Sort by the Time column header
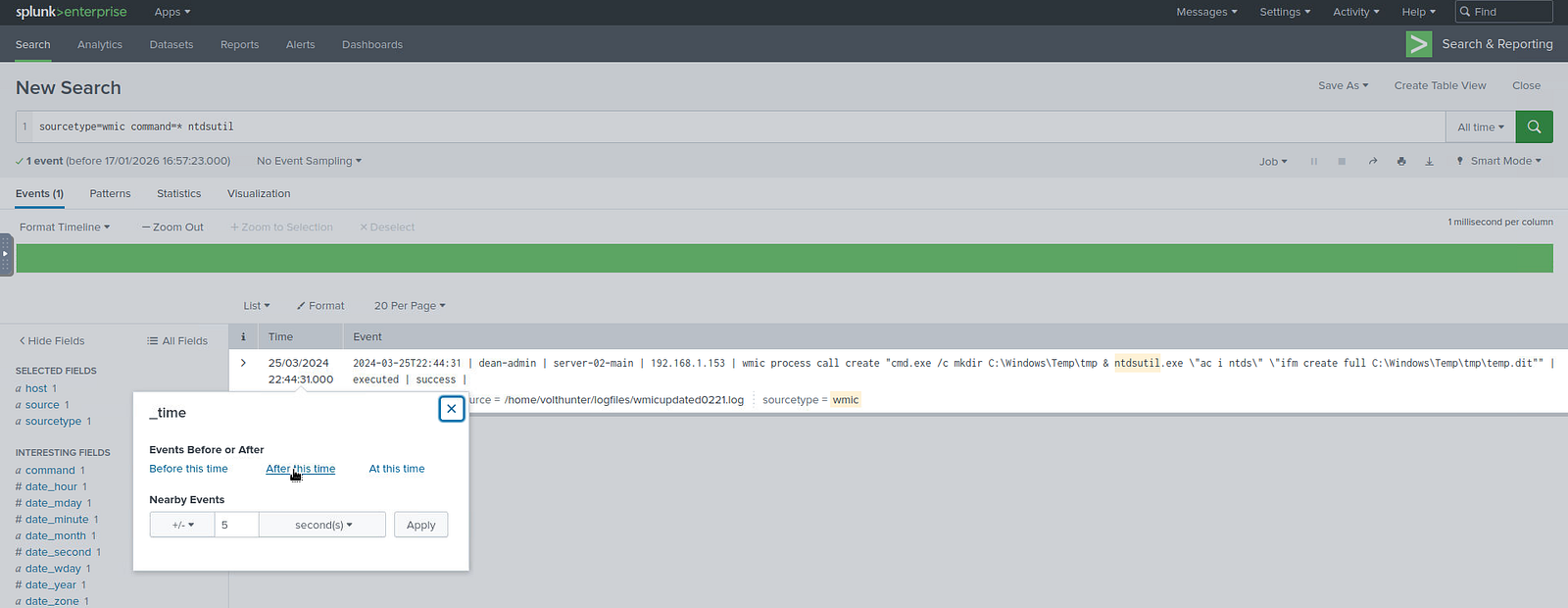Viewport: 1568px width, 608px height. click(280, 336)
